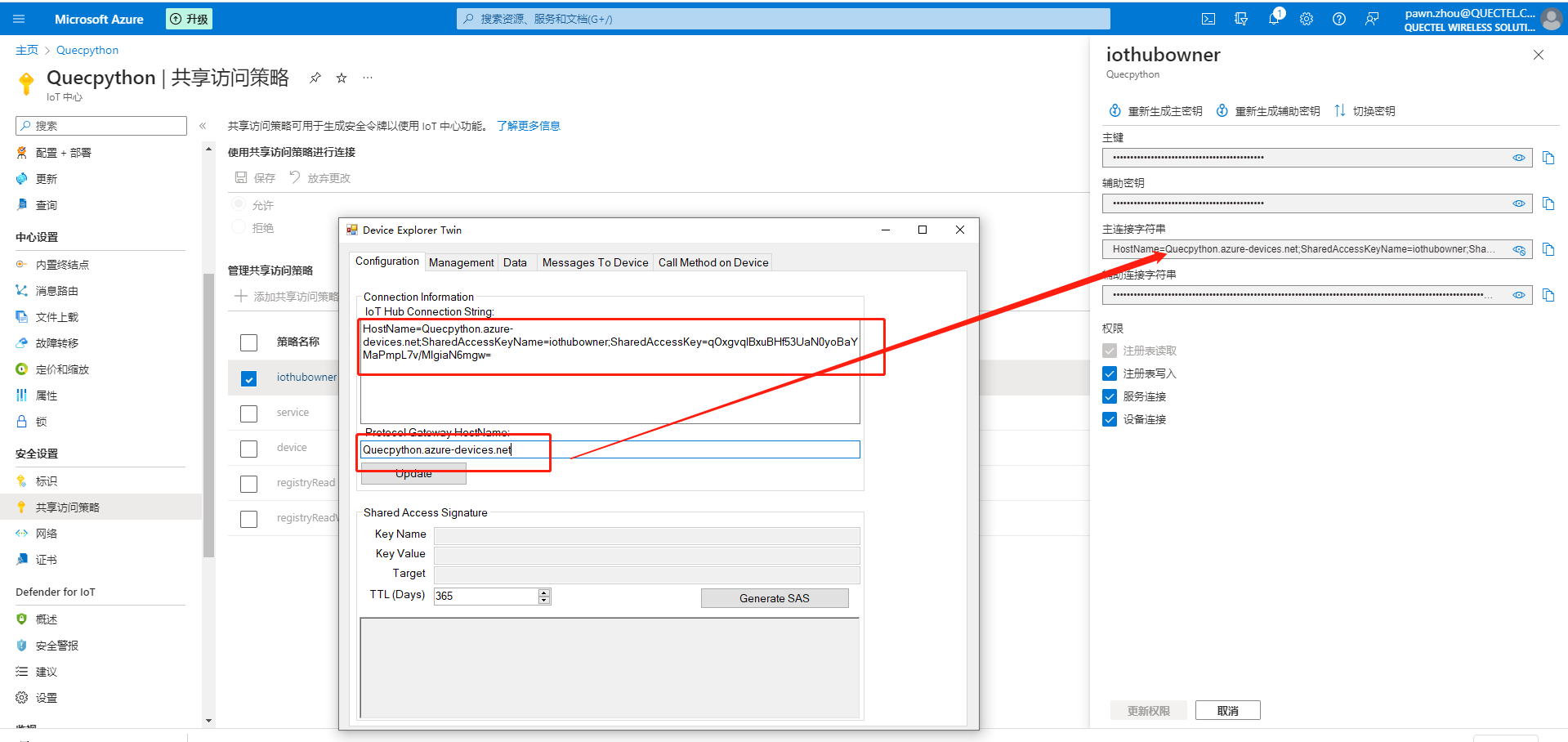1568x742 pixels.
Task: Click Protocol Gateway HostName field
Action: (610, 449)
